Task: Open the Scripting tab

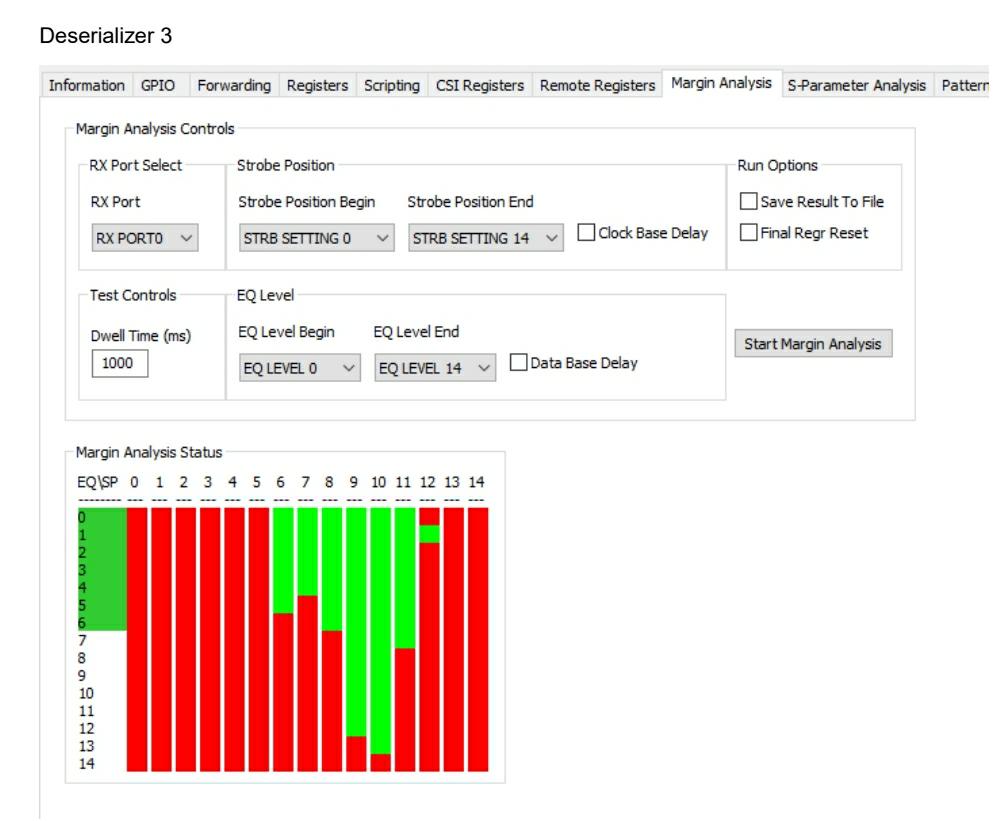Action: (x=392, y=85)
